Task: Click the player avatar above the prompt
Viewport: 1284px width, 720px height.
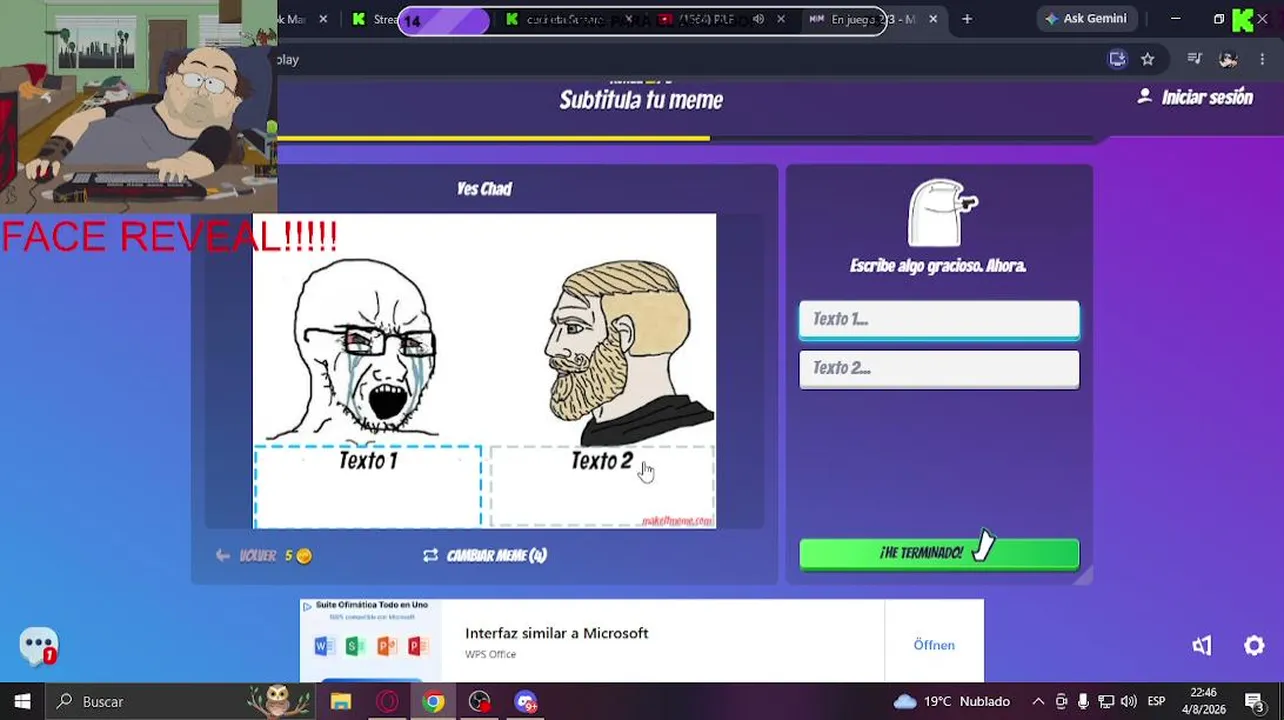Action: (940, 213)
